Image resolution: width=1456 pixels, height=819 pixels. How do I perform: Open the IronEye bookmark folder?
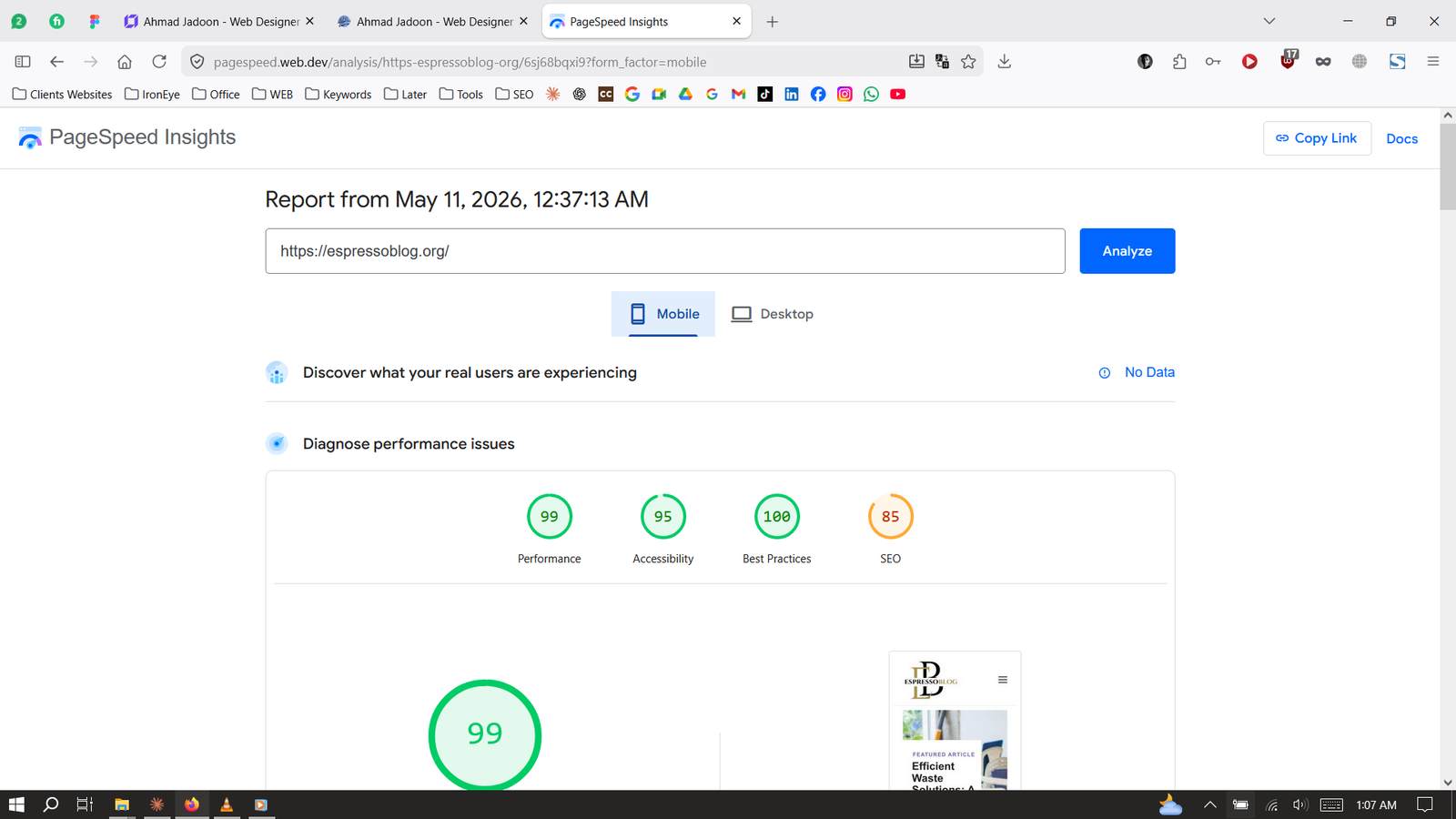[152, 95]
